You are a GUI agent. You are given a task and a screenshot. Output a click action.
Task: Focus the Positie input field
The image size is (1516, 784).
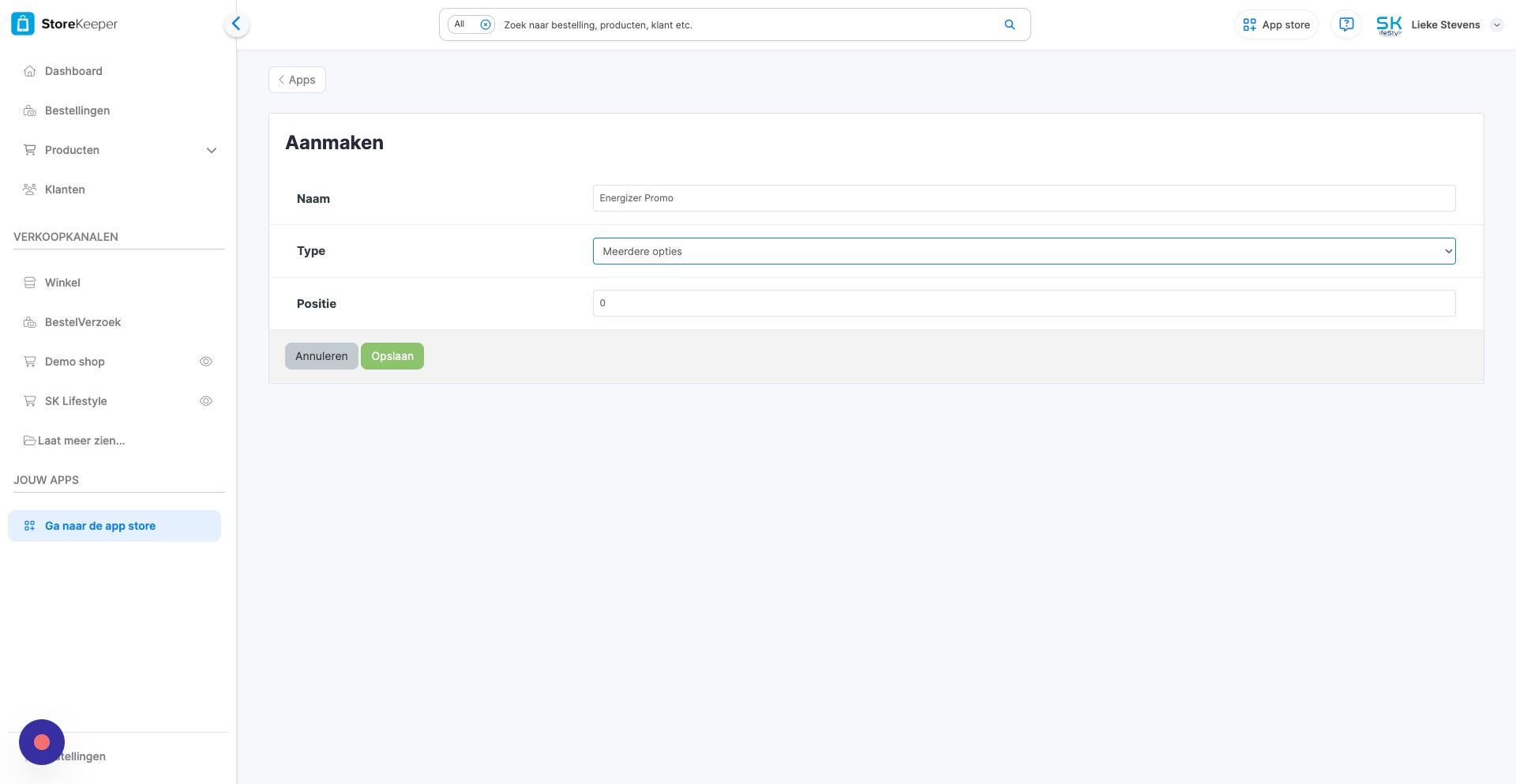click(1024, 303)
